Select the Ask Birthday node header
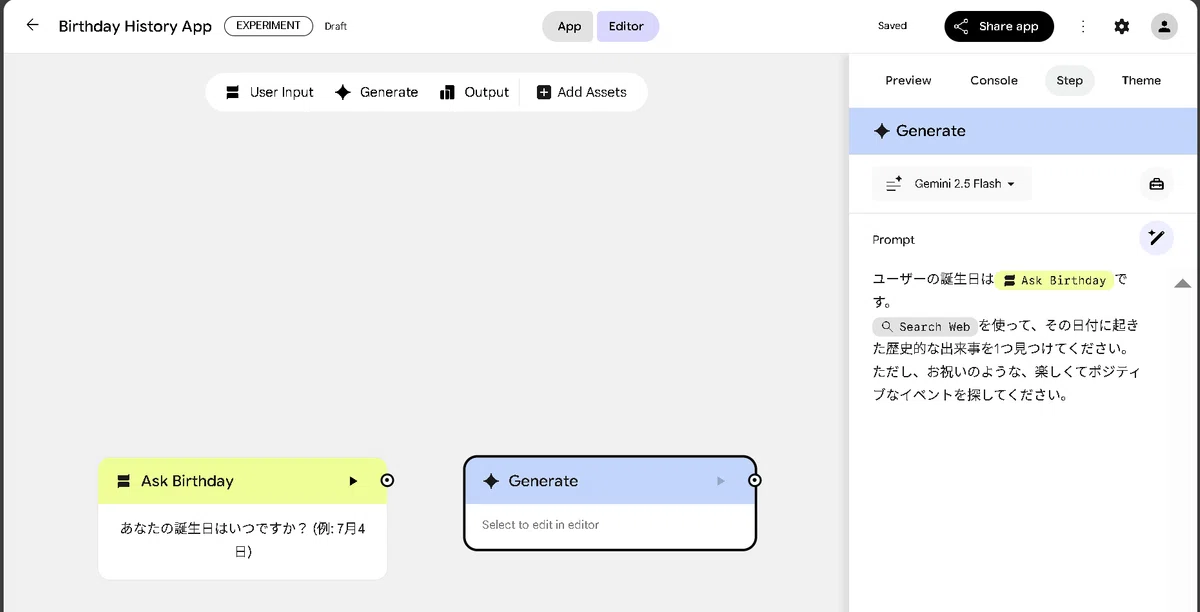Screen dimensions: 1200x612 click(242, 481)
